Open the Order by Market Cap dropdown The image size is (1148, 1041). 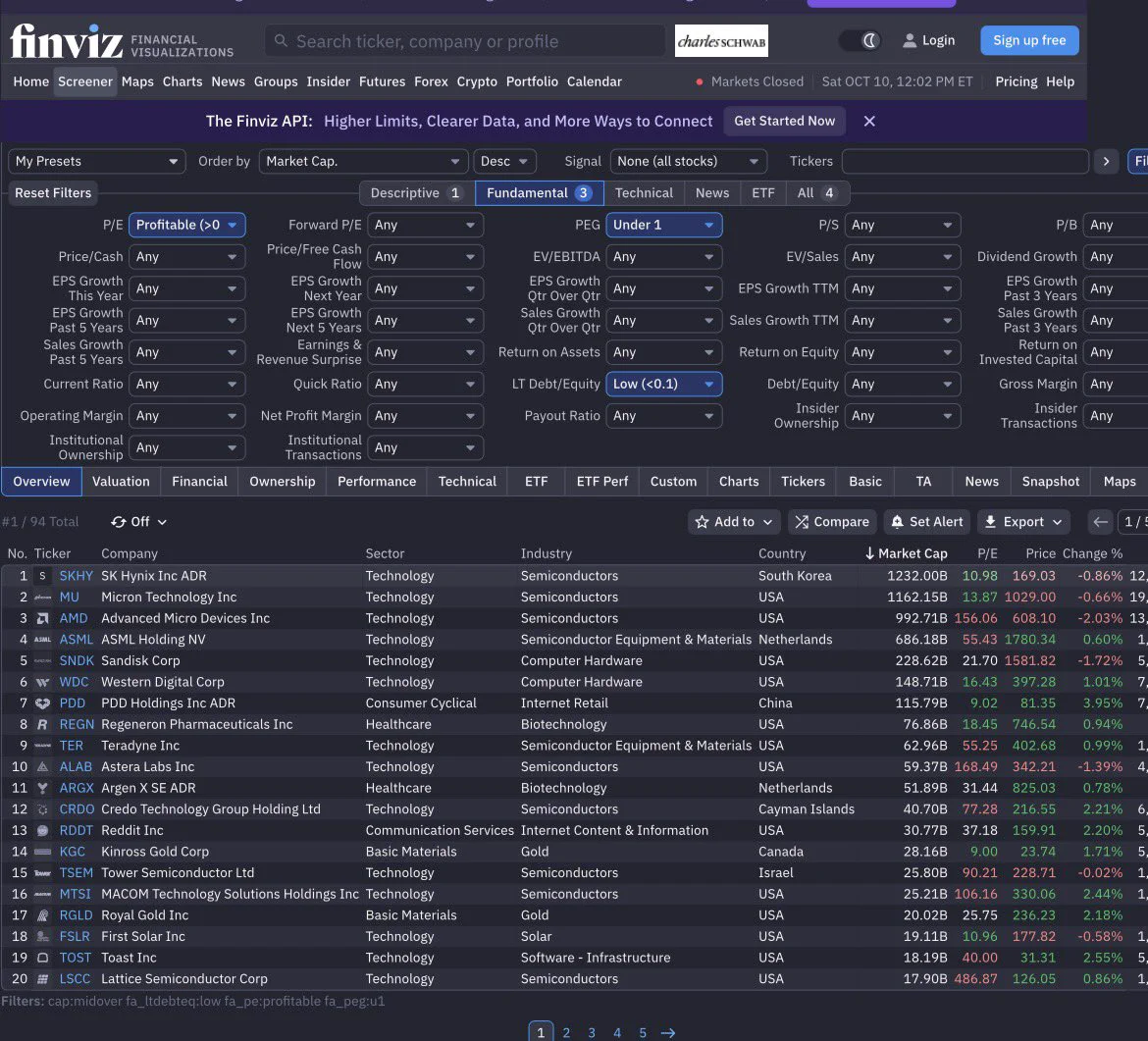362,161
